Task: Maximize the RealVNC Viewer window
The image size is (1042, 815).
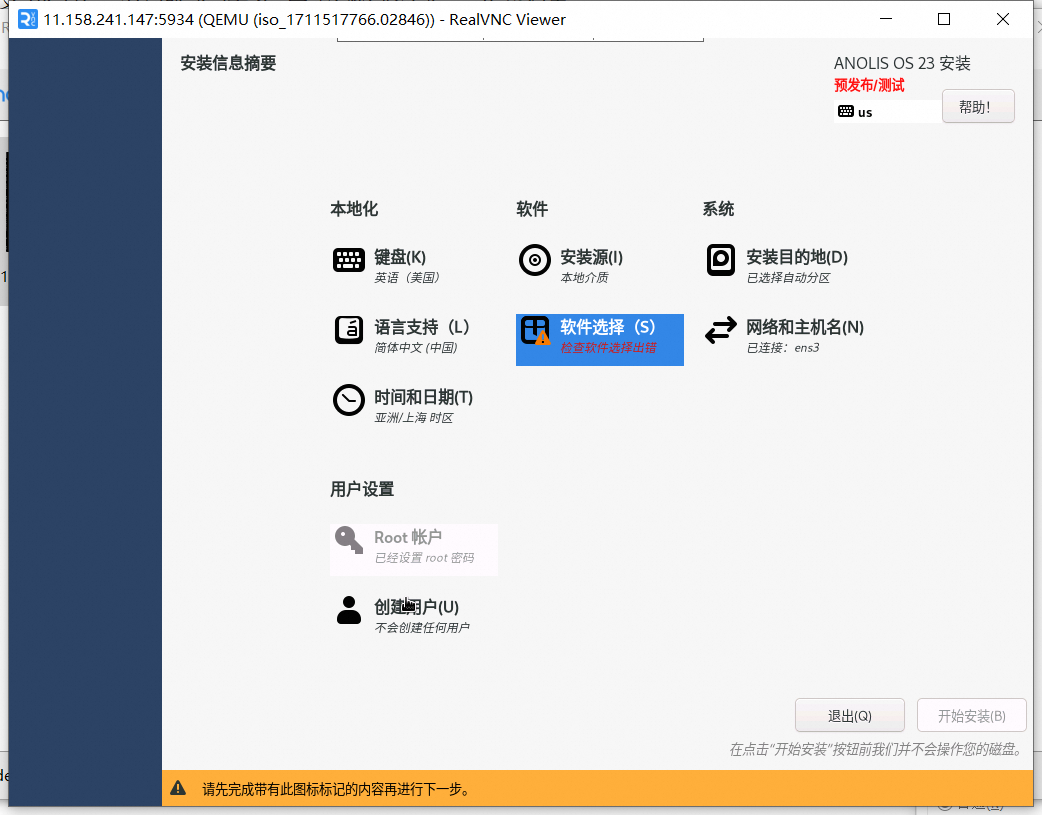Action: coord(944,19)
